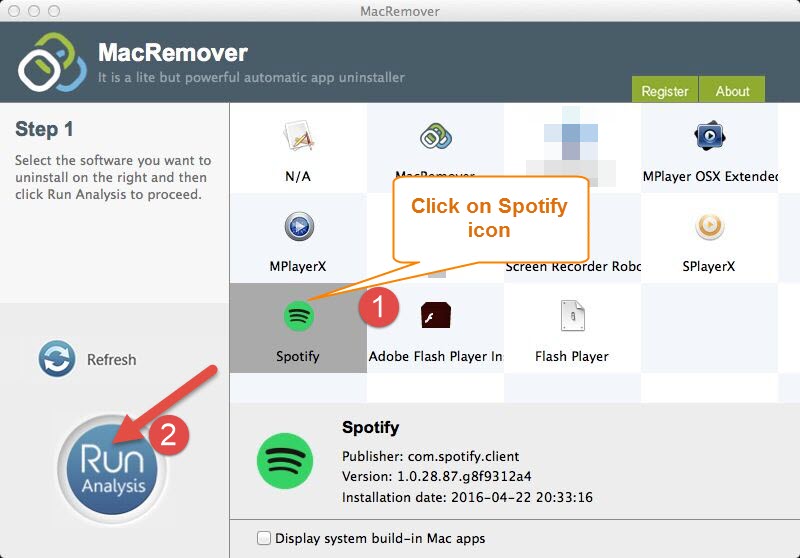This screenshot has width=800, height=558.
Task: Click the SPlayerX label text
Action: [709, 266]
